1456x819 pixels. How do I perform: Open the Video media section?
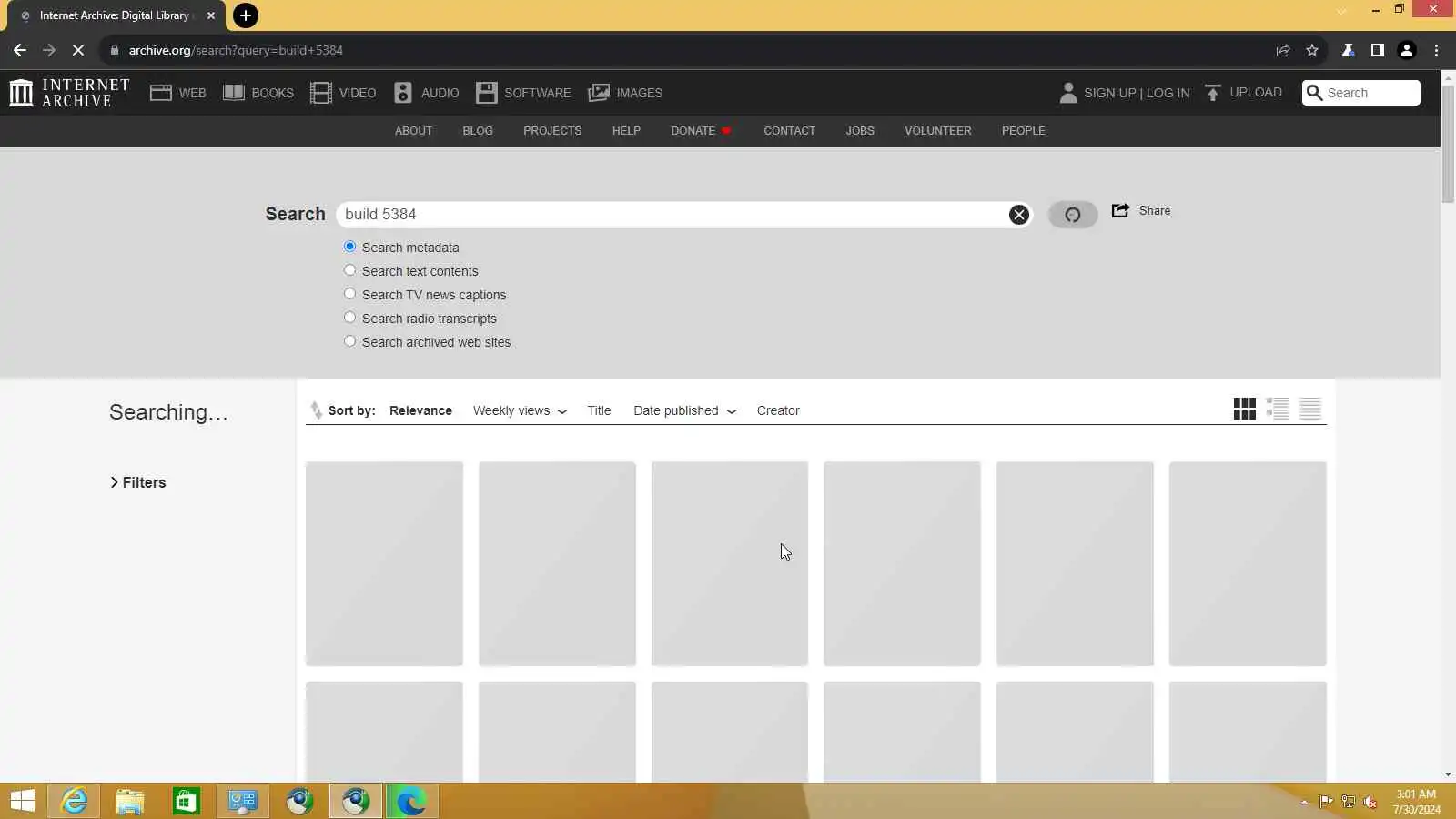[343, 93]
